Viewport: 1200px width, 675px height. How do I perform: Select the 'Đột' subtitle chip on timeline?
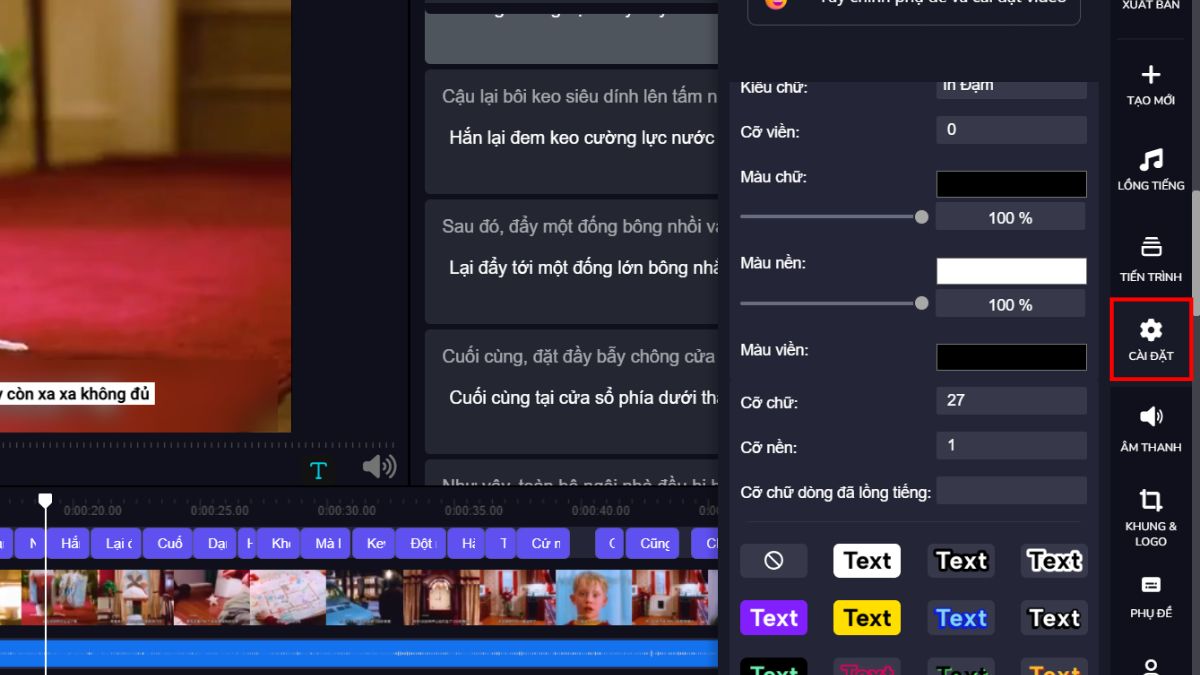420,543
